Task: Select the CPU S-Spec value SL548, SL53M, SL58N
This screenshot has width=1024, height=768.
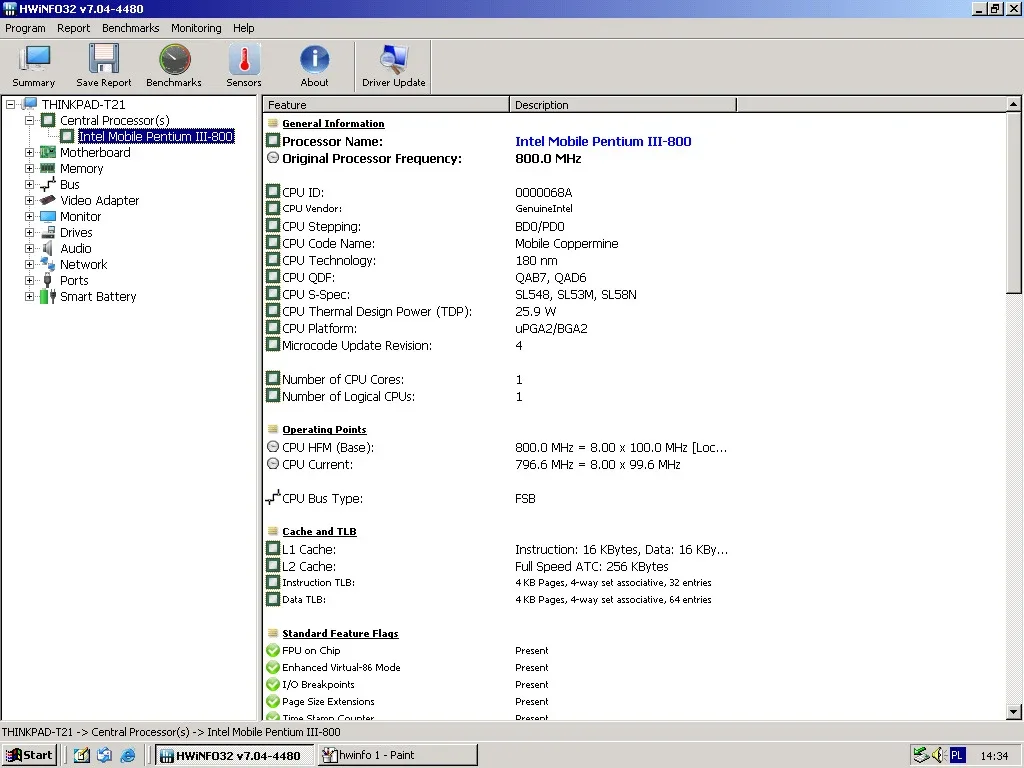Action: coord(575,295)
